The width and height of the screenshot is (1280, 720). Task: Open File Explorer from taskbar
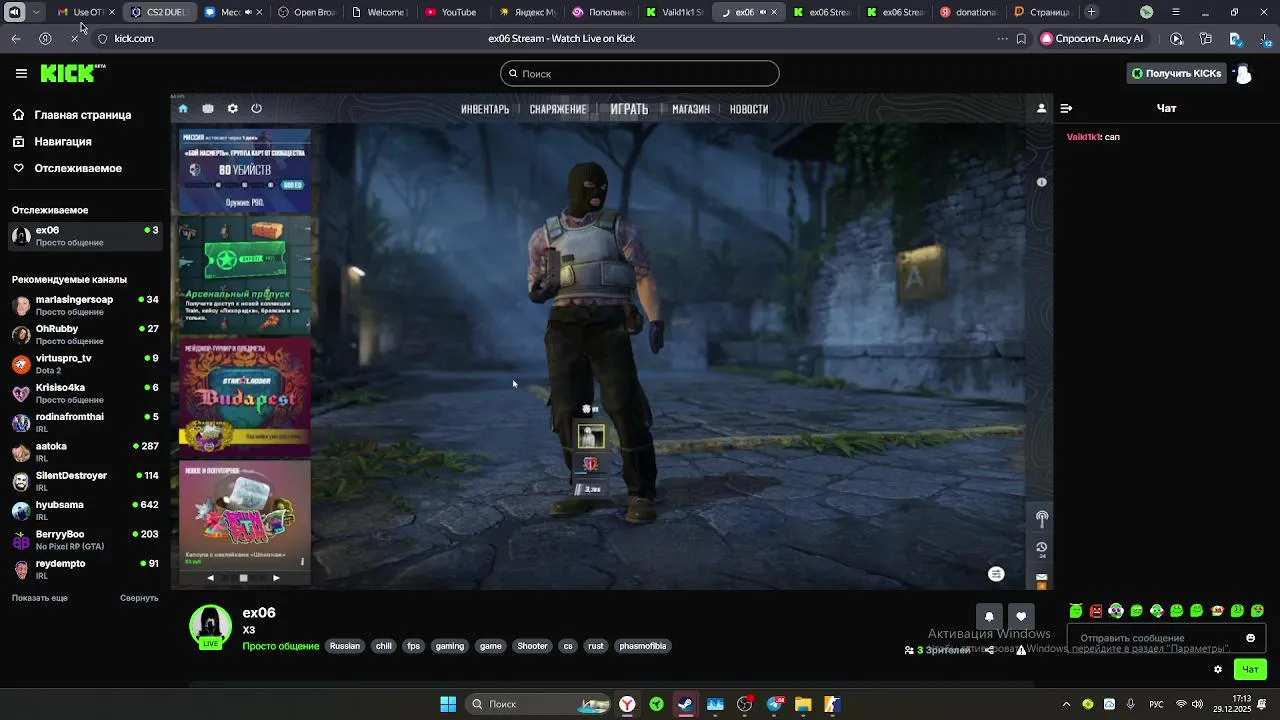[x=803, y=704]
